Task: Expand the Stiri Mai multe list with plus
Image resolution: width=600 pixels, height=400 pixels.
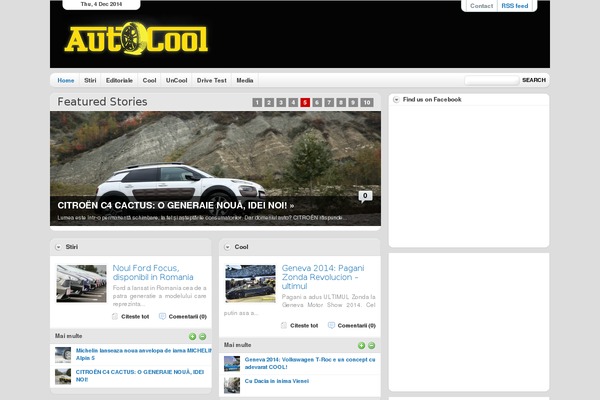Action: coord(192,336)
